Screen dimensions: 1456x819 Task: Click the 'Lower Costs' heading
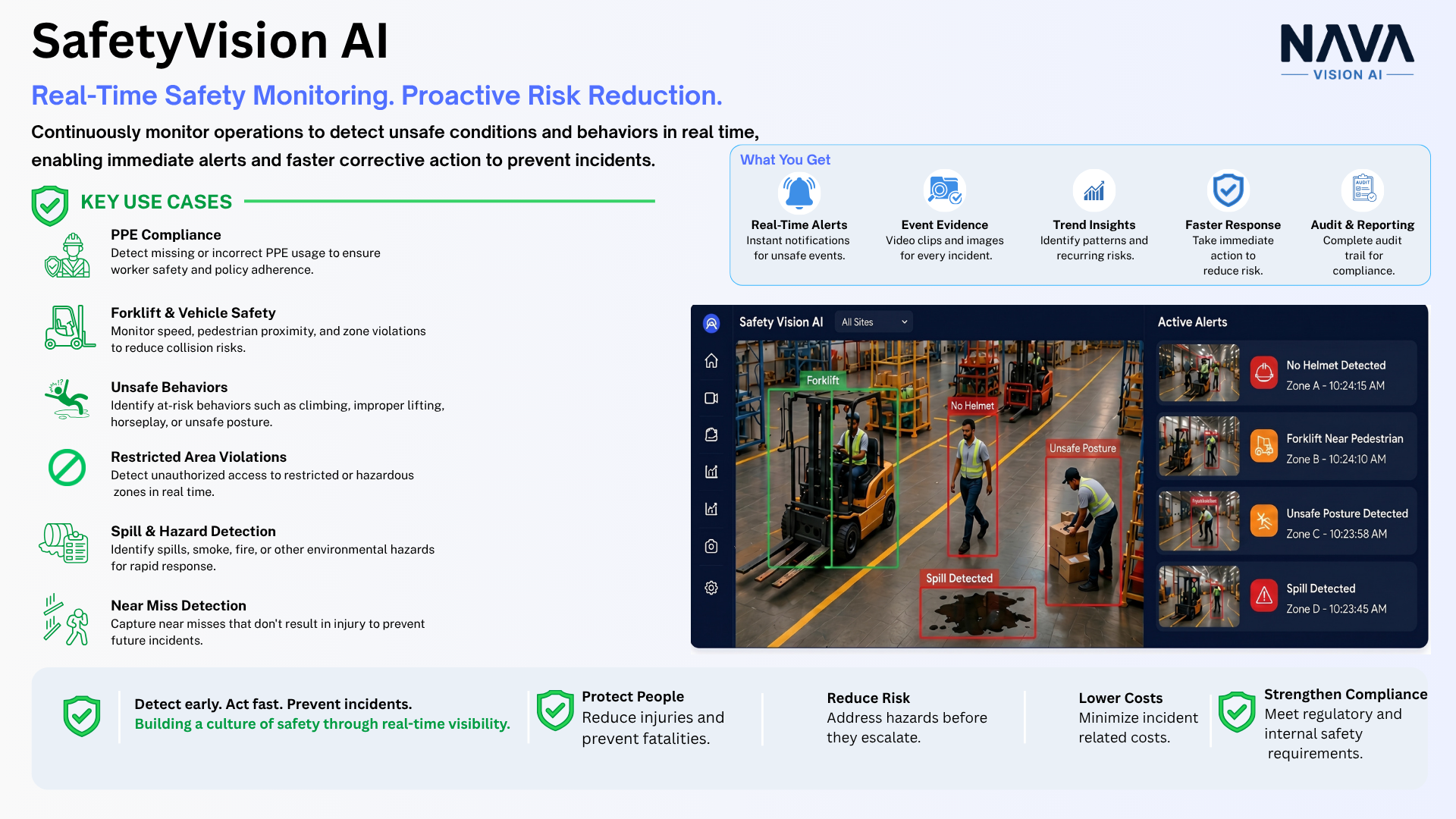click(1121, 698)
